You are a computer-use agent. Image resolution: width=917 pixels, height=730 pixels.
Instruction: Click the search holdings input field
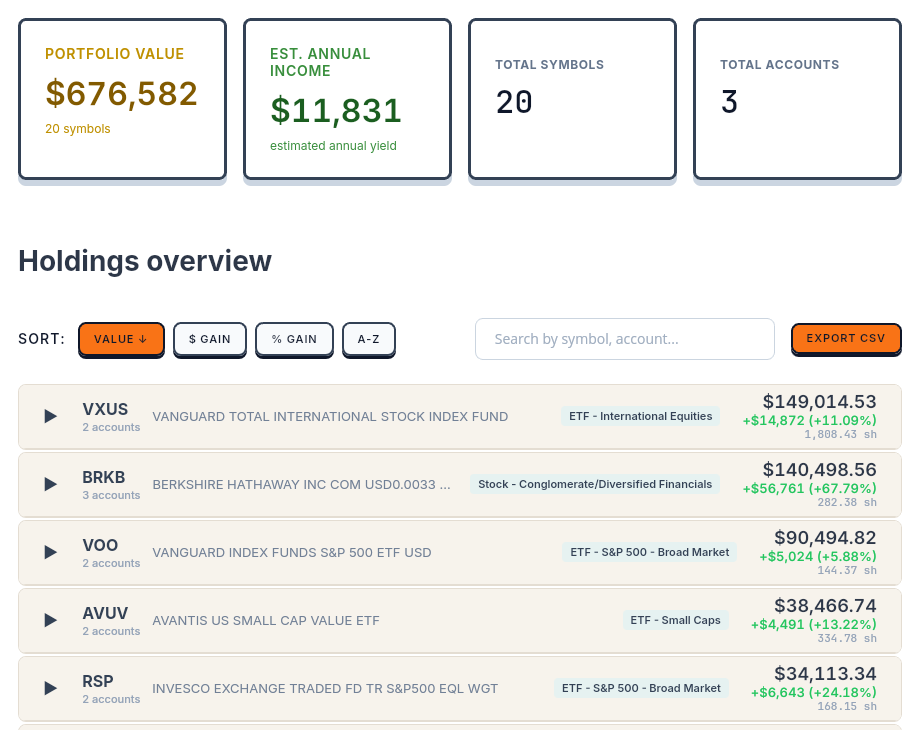(x=624, y=339)
